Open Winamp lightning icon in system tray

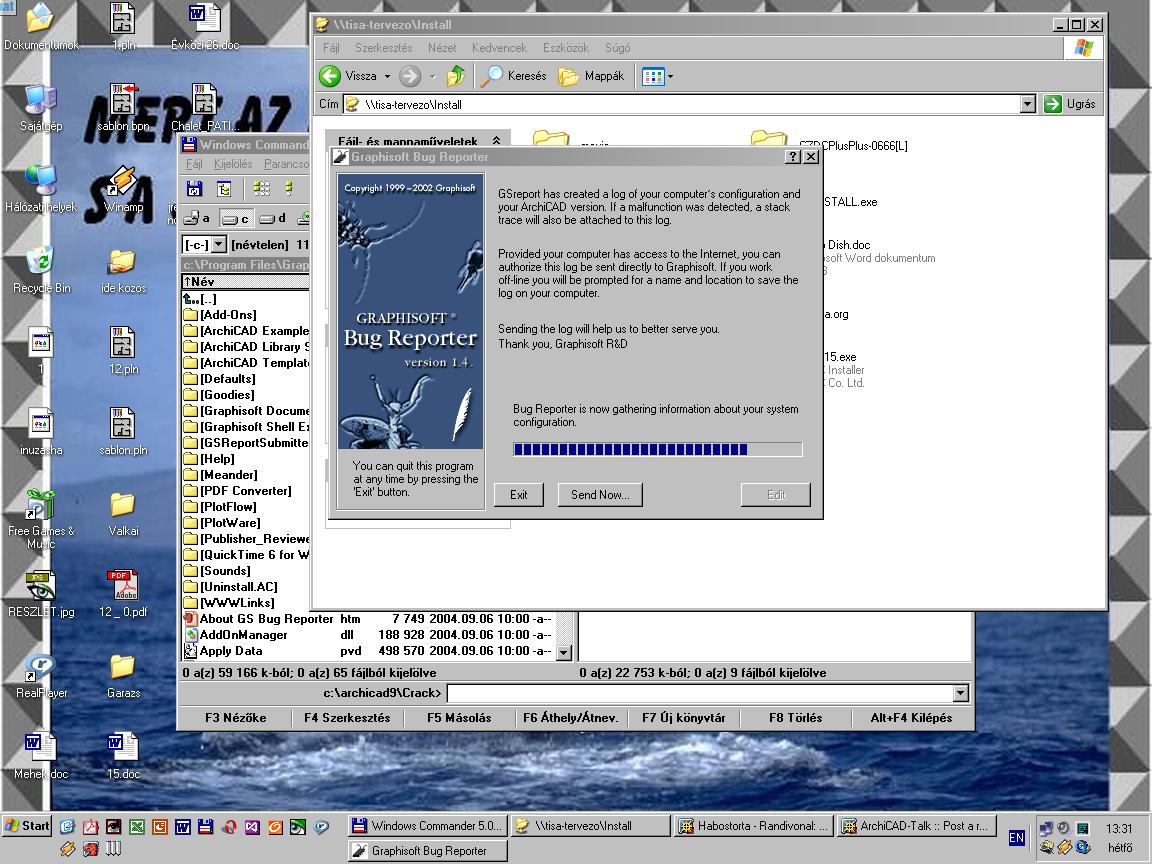(1063, 848)
